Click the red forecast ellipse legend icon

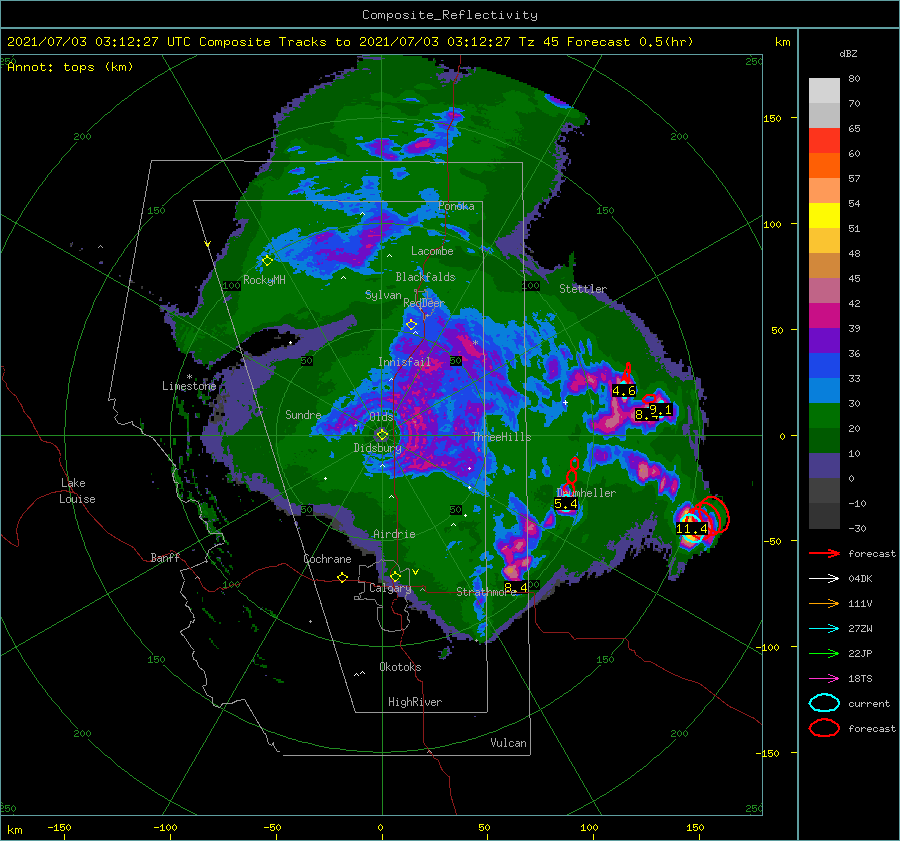point(824,728)
